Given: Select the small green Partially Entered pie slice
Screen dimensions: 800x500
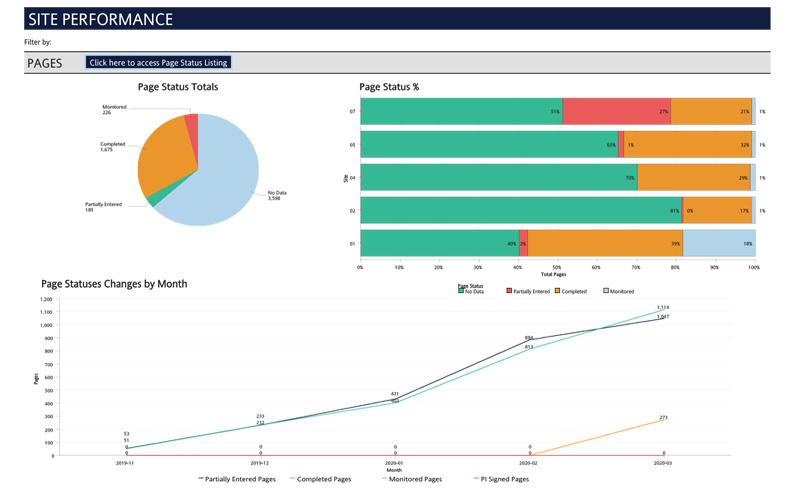Looking at the screenshot, I should click(152, 200).
